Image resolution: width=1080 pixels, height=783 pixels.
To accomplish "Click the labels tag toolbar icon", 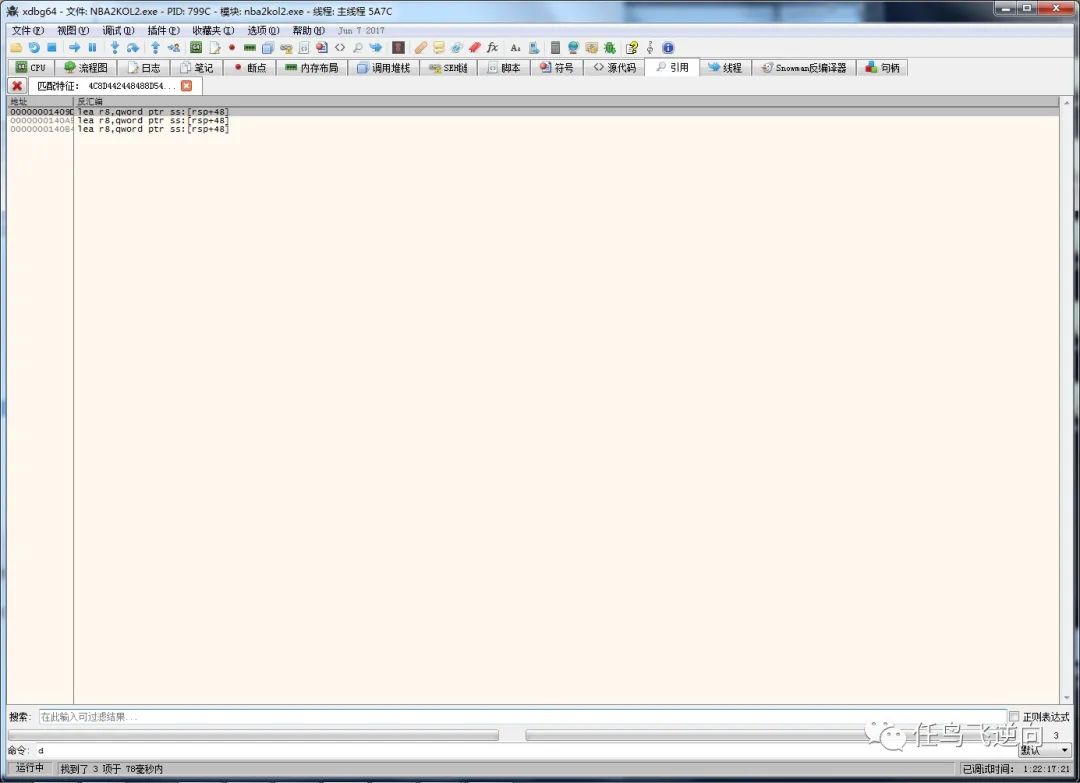I will point(457,48).
